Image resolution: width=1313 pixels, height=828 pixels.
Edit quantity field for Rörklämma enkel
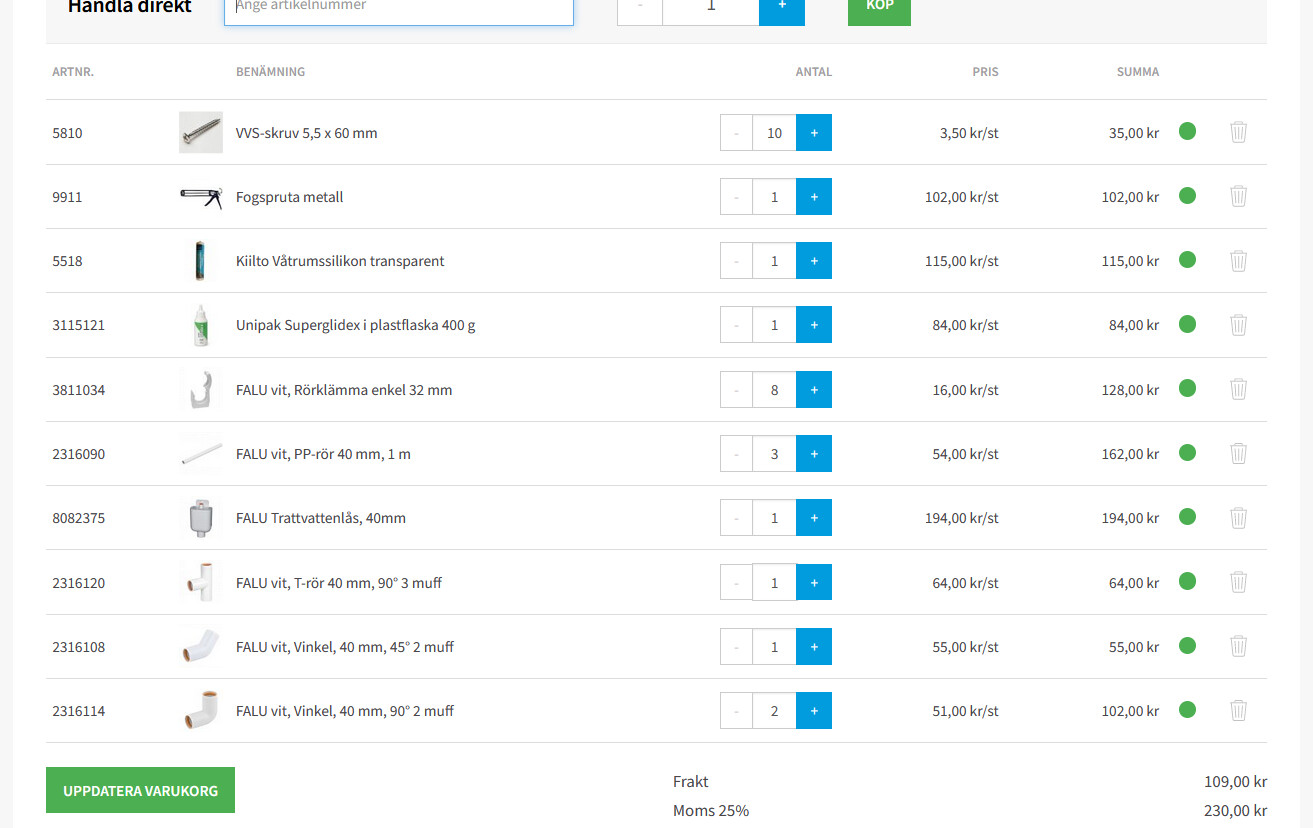click(x=774, y=390)
